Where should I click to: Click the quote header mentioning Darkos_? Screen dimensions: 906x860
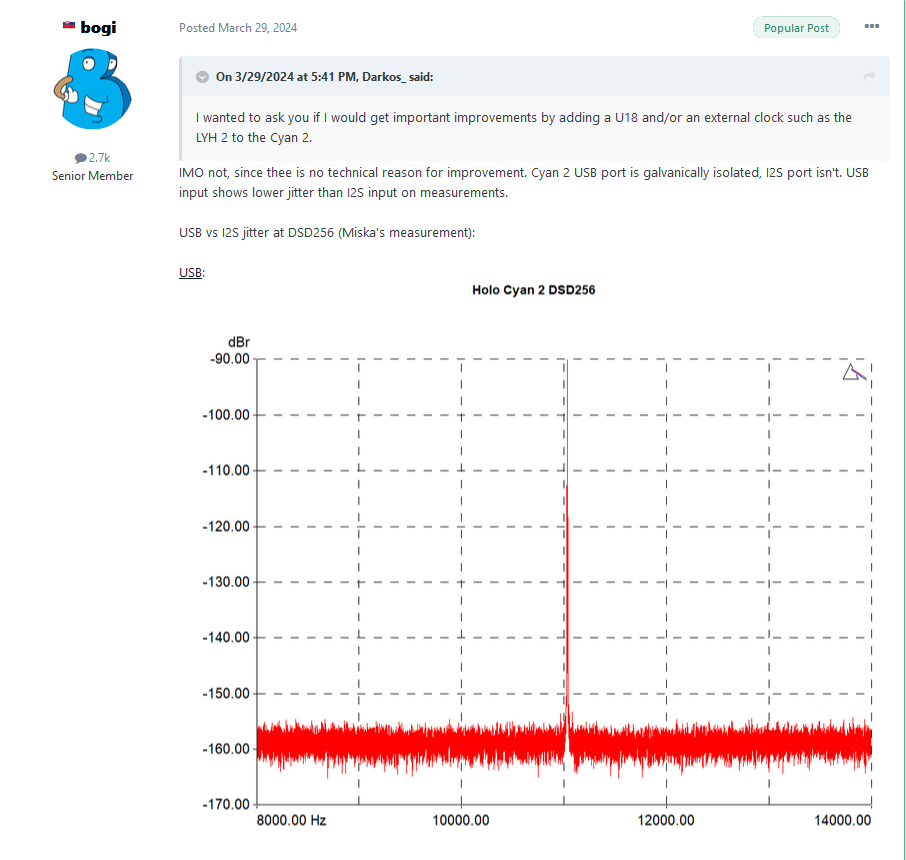click(x=324, y=77)
